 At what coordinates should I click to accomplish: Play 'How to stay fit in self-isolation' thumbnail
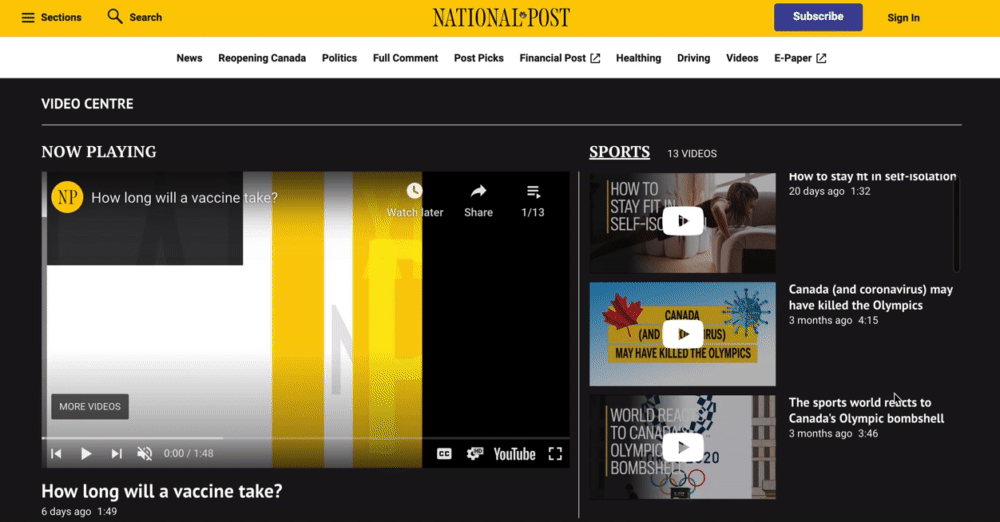click(682, 221)
